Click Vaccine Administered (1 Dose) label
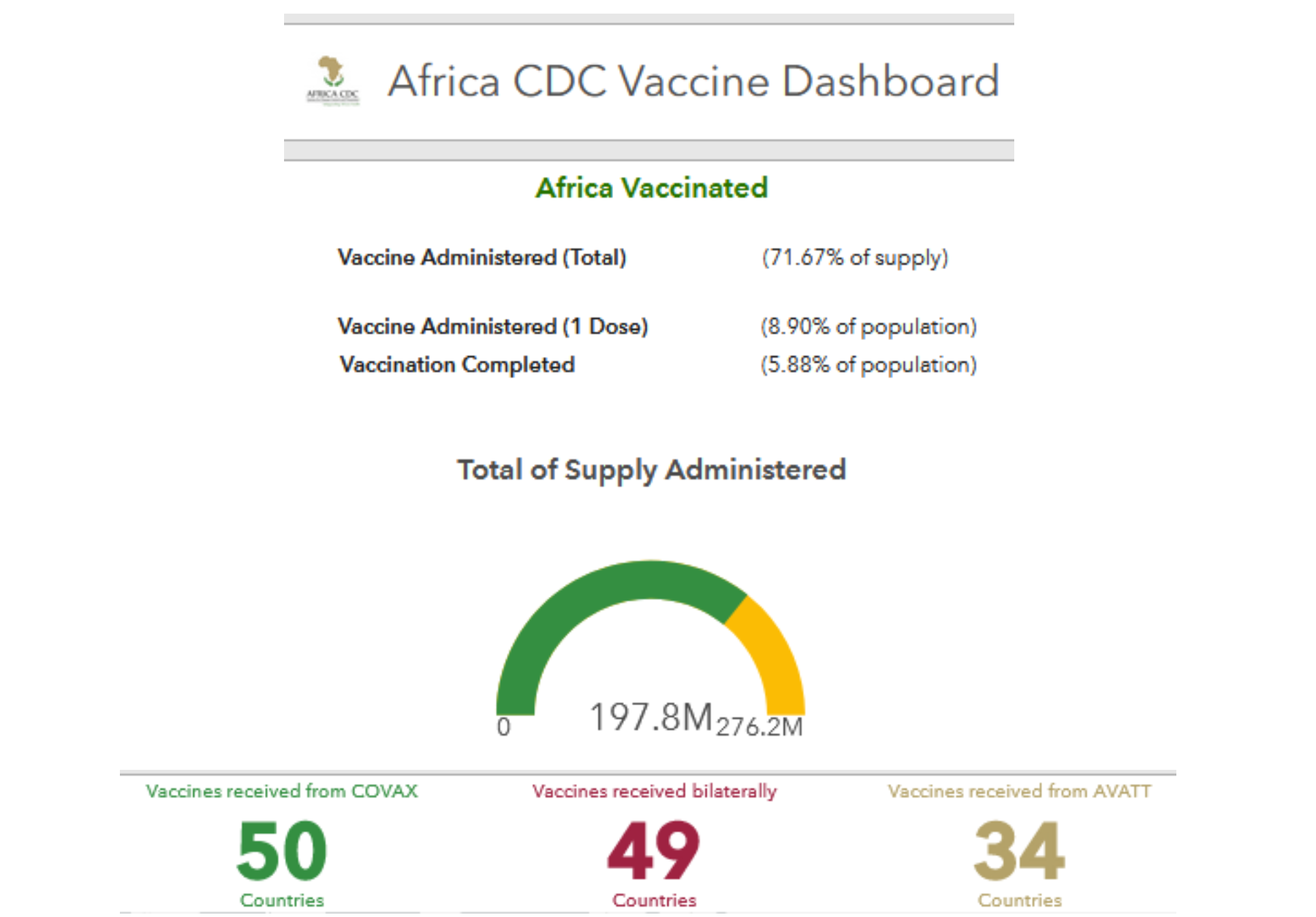 492,326
